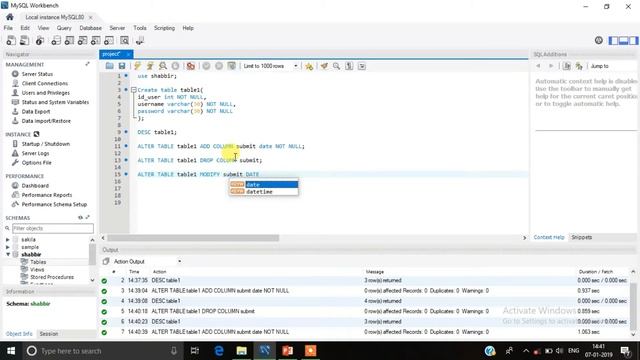Open the File menu
Viewport: 640px width, 360px height.
[8, 28]
